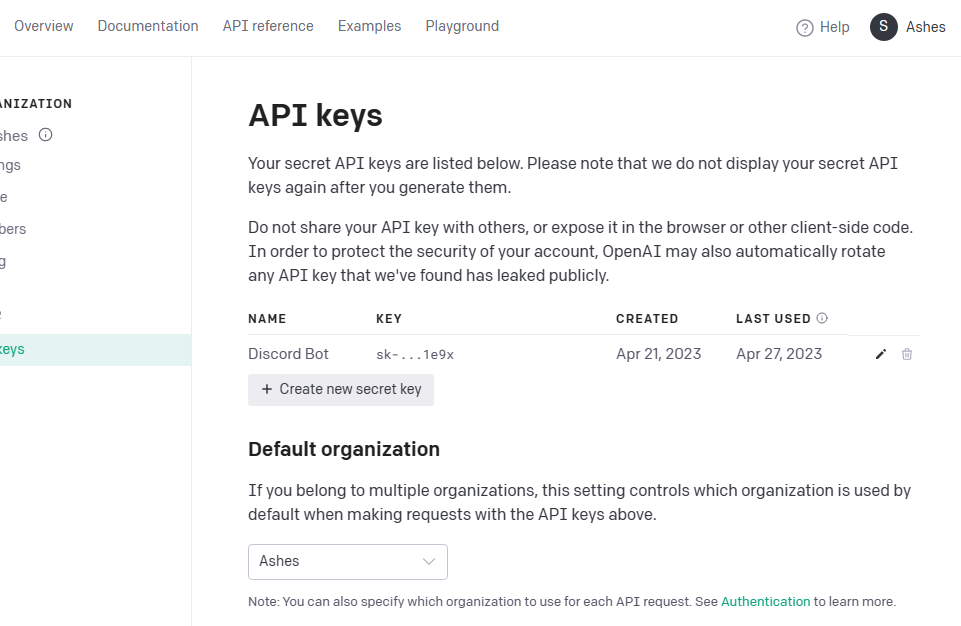Open Settings from the sidebar
Viewport: 961px width, 626px height.
(9, 165)
